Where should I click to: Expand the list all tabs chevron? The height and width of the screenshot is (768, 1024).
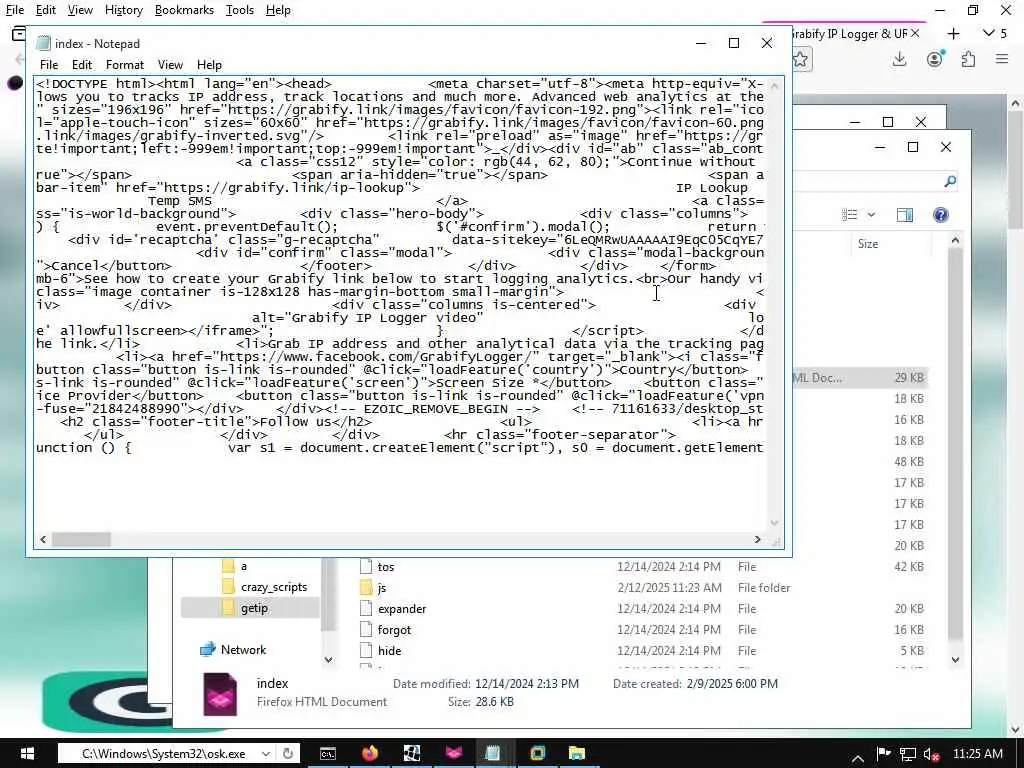(989, 33)
